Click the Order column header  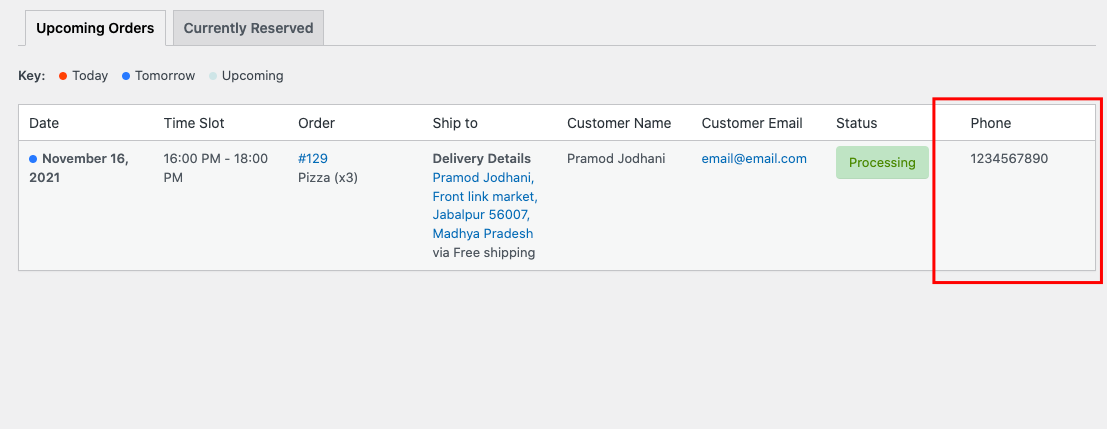pos(316,123)
